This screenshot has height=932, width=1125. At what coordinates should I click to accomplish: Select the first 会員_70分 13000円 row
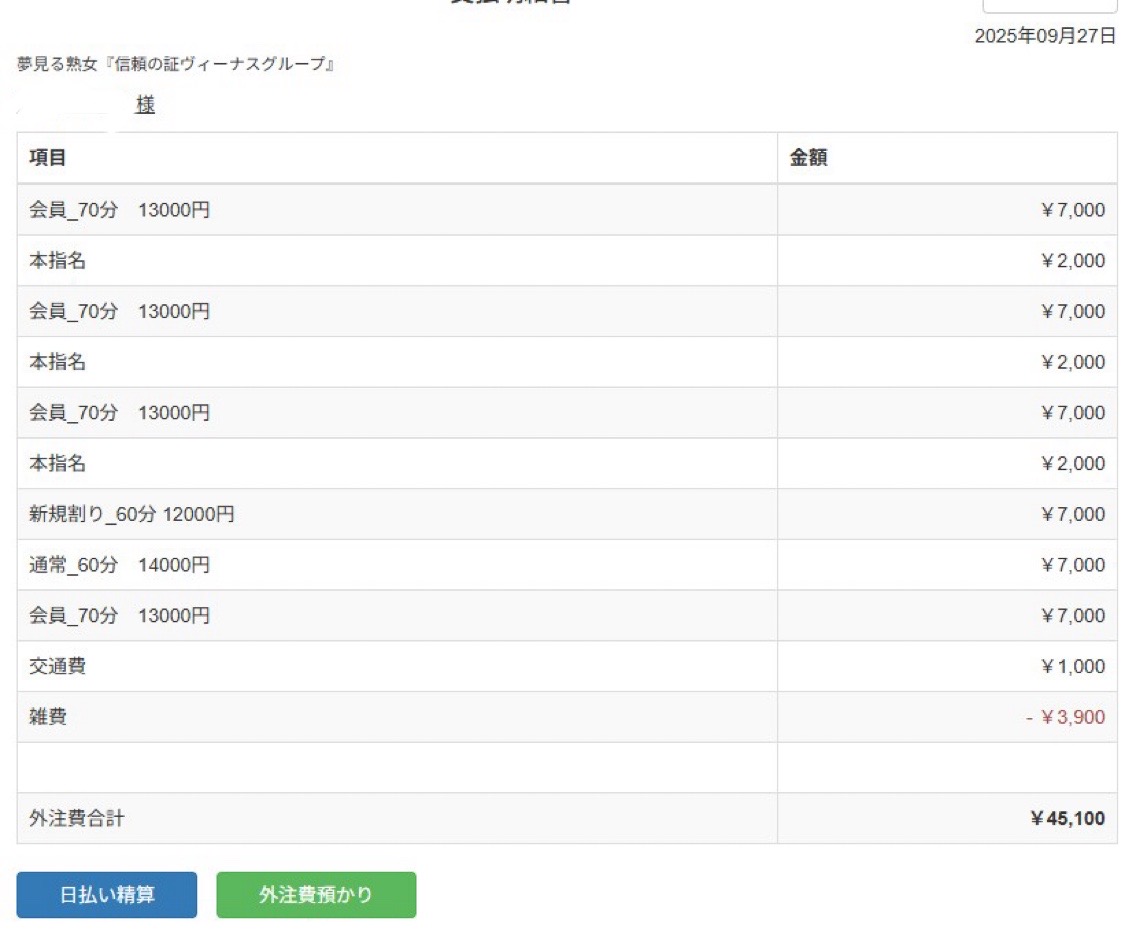coord(119,210)
